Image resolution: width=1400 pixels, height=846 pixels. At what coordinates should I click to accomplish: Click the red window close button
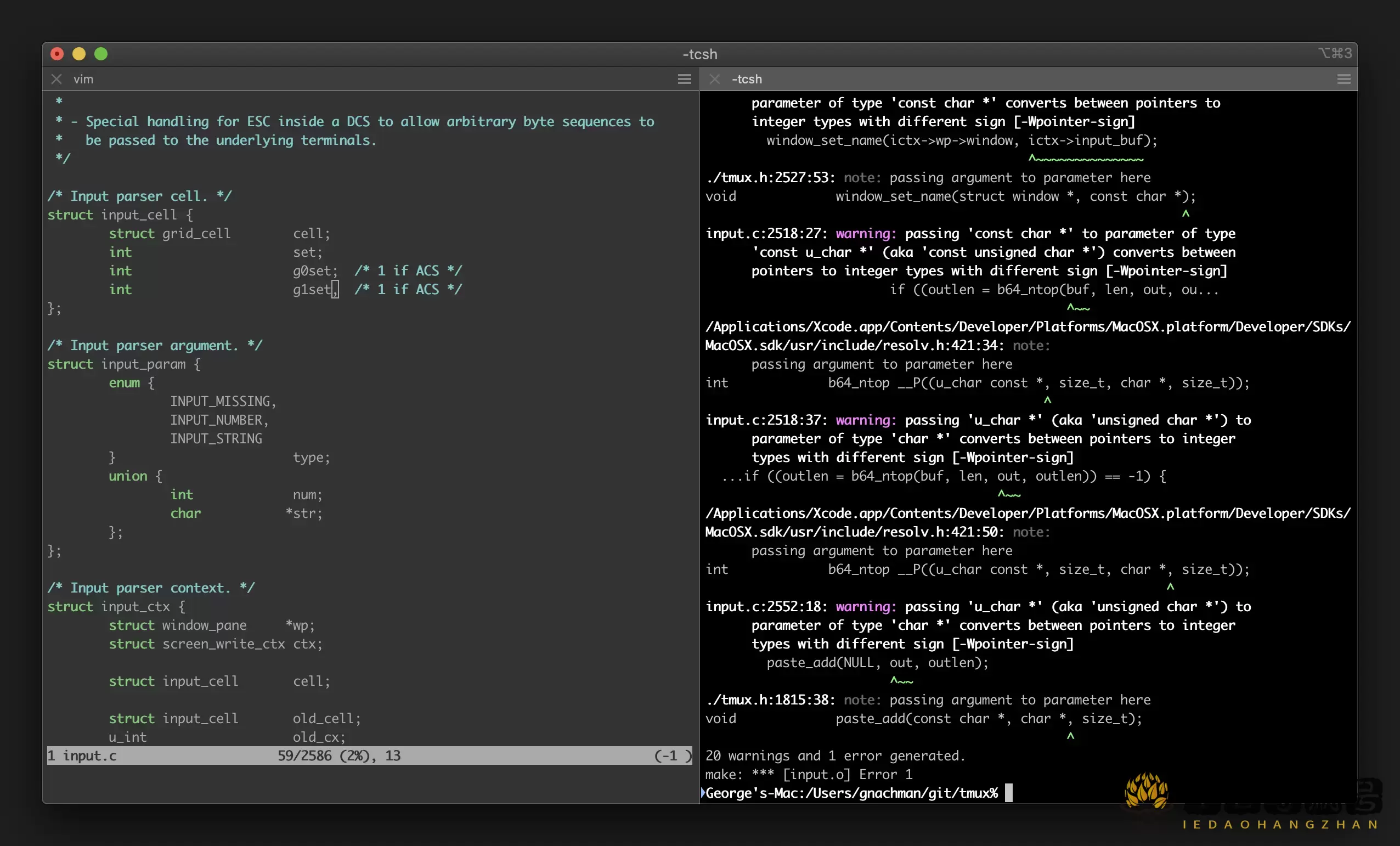coord(57,54)
